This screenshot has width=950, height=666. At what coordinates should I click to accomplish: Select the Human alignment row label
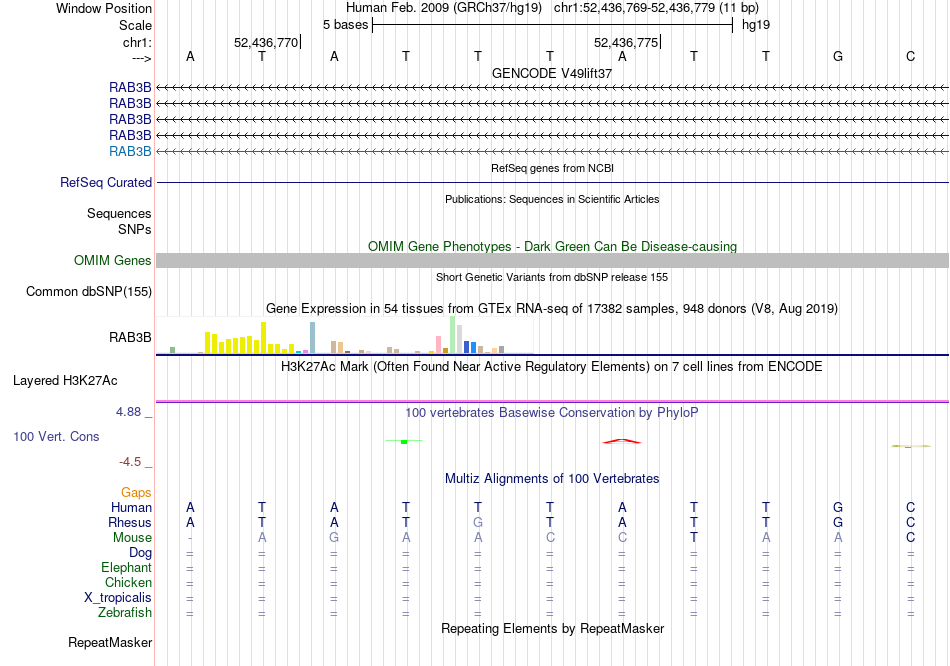(x=131, y=508)
